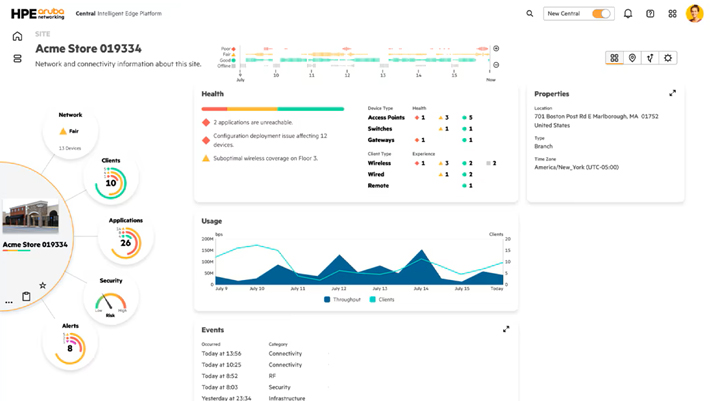Viewport: 710px width, 401px height.
Task: Toggle the New Central switch
Action: point(601,14)
